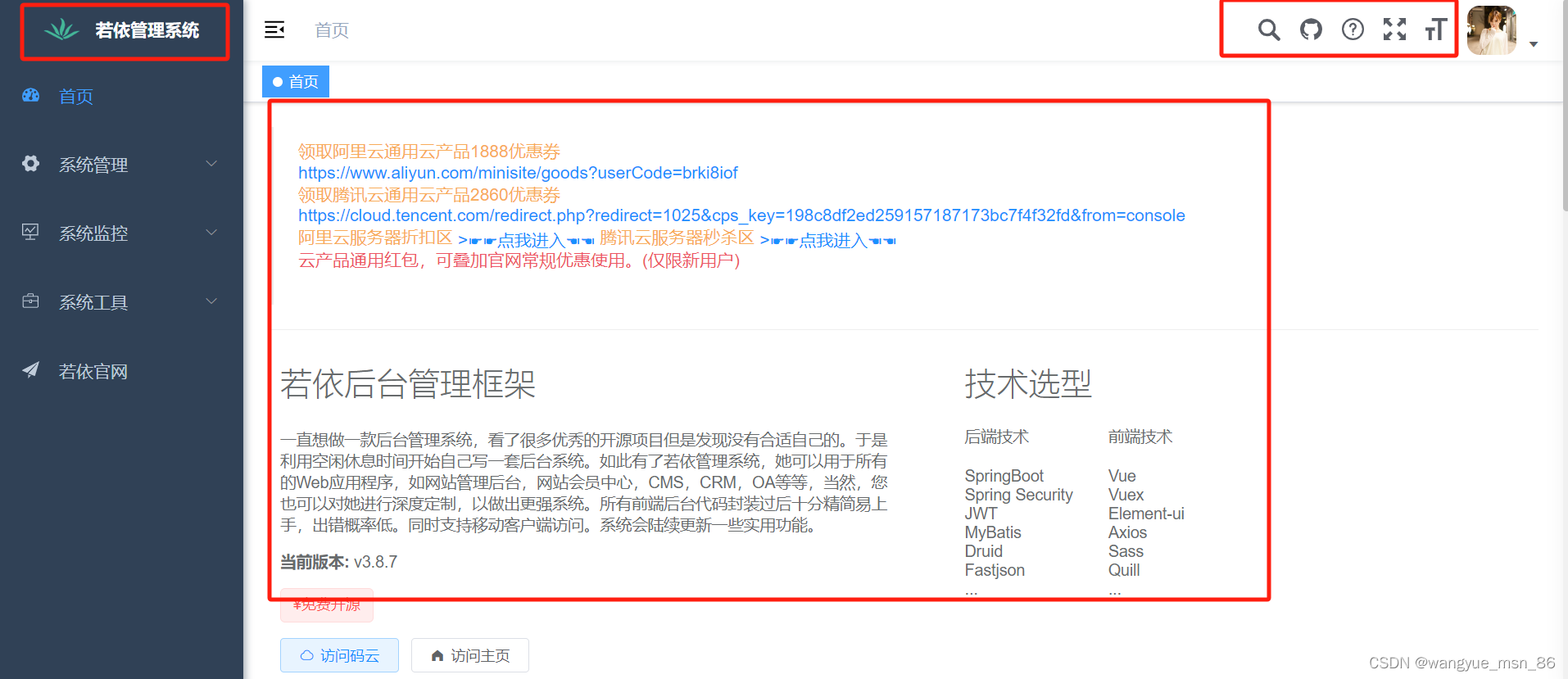Select the blue 首页 tag tab
1568x679 pixels.
pyautogui.click(x=296, y=82)
